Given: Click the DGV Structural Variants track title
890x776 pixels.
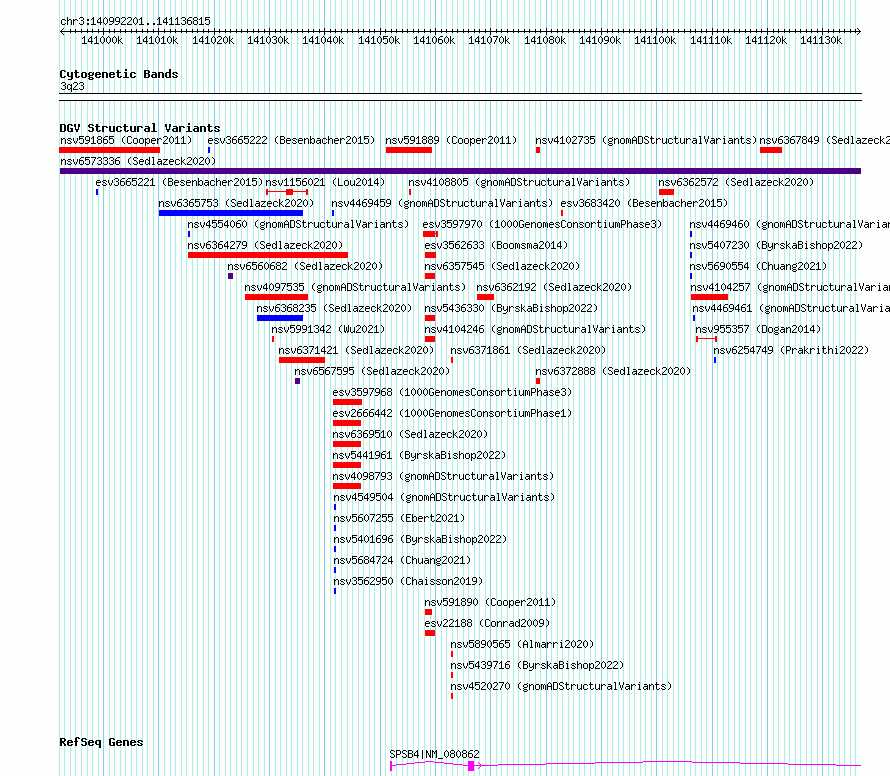Looking at the screenshot, I should click(140, 128).
